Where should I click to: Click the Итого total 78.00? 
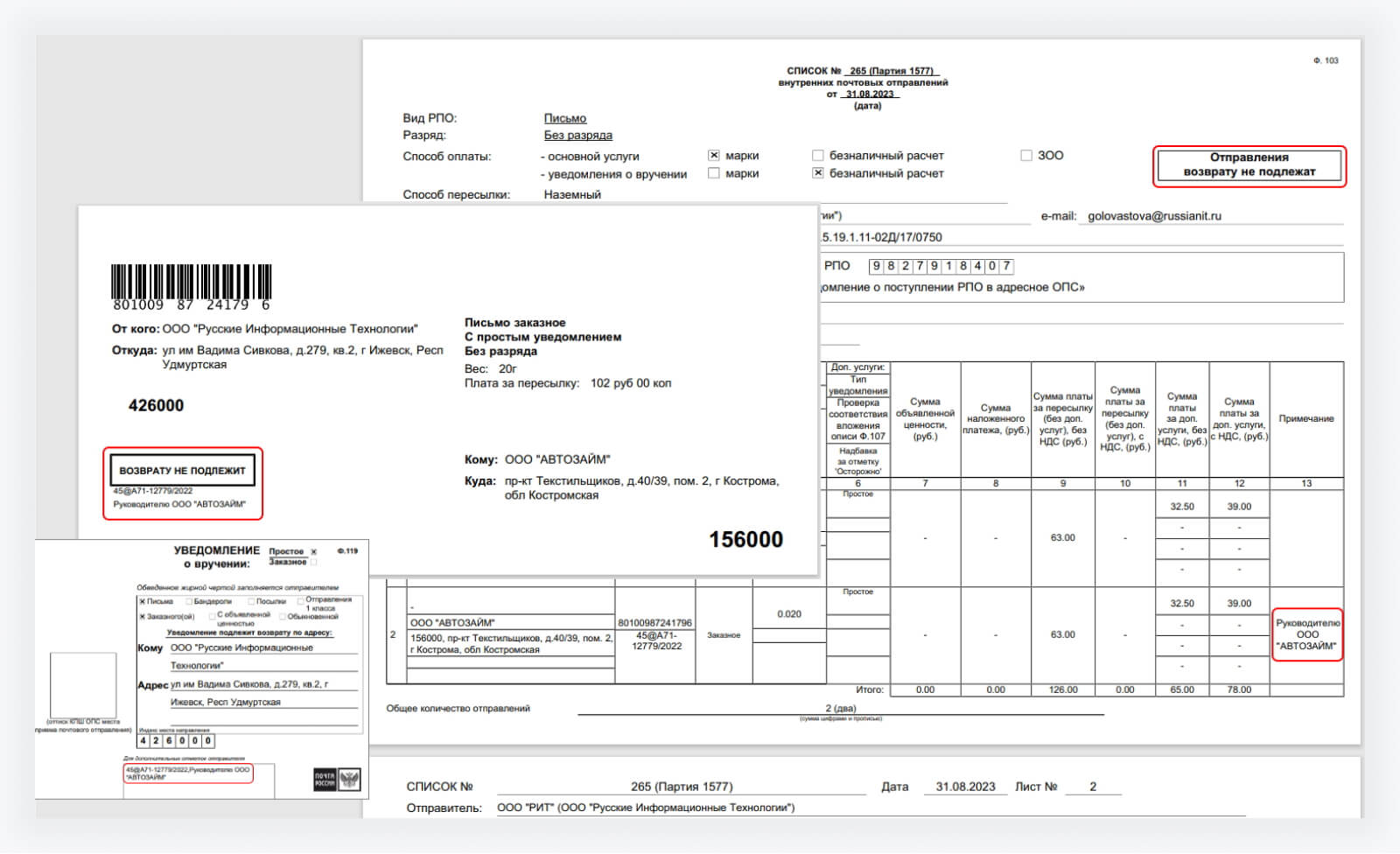[1239, 689]
